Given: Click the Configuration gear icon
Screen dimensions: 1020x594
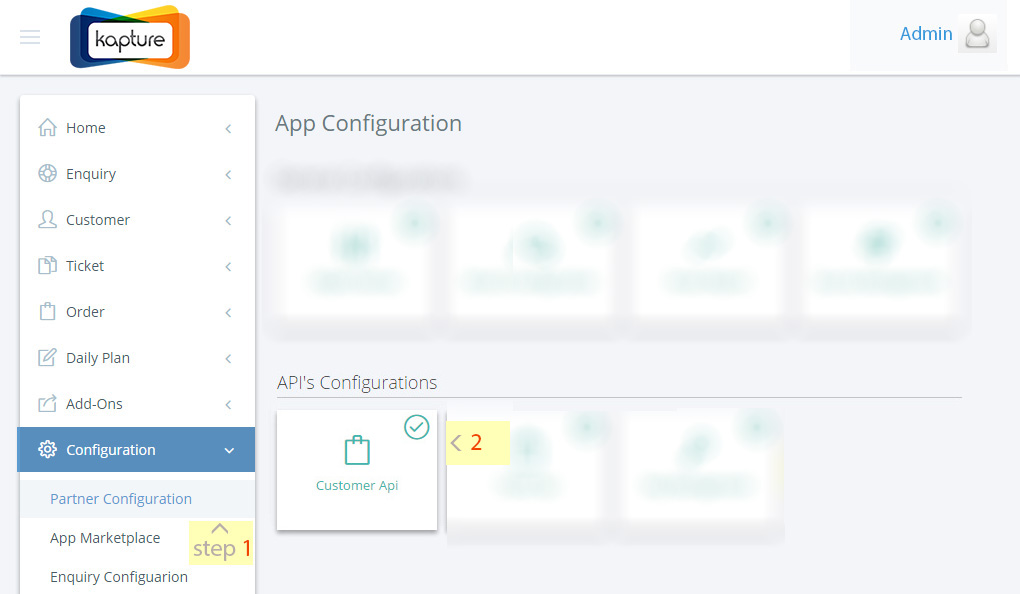Looking at the screenshot, I should (47, 450).
